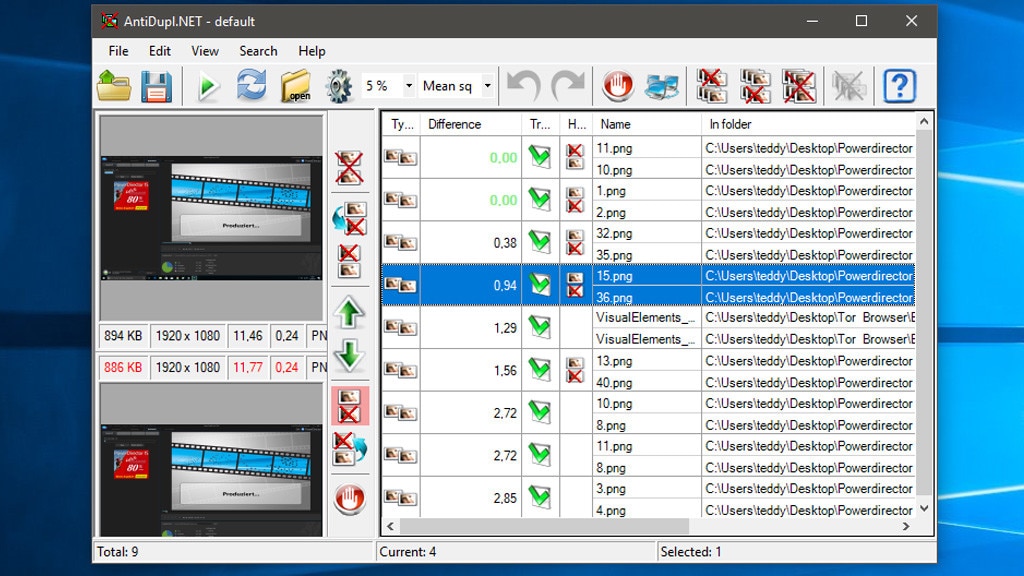
Task: Start the duplicate search with green play
Action: click(x=208, y=86)
